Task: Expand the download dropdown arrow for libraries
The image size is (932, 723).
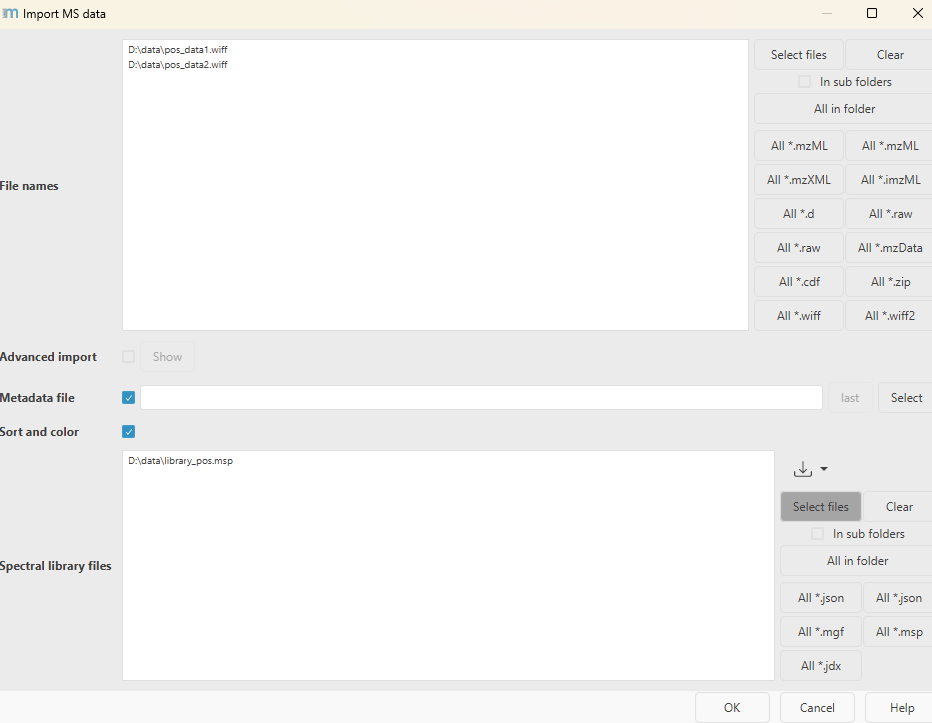Action: point(824,469)
